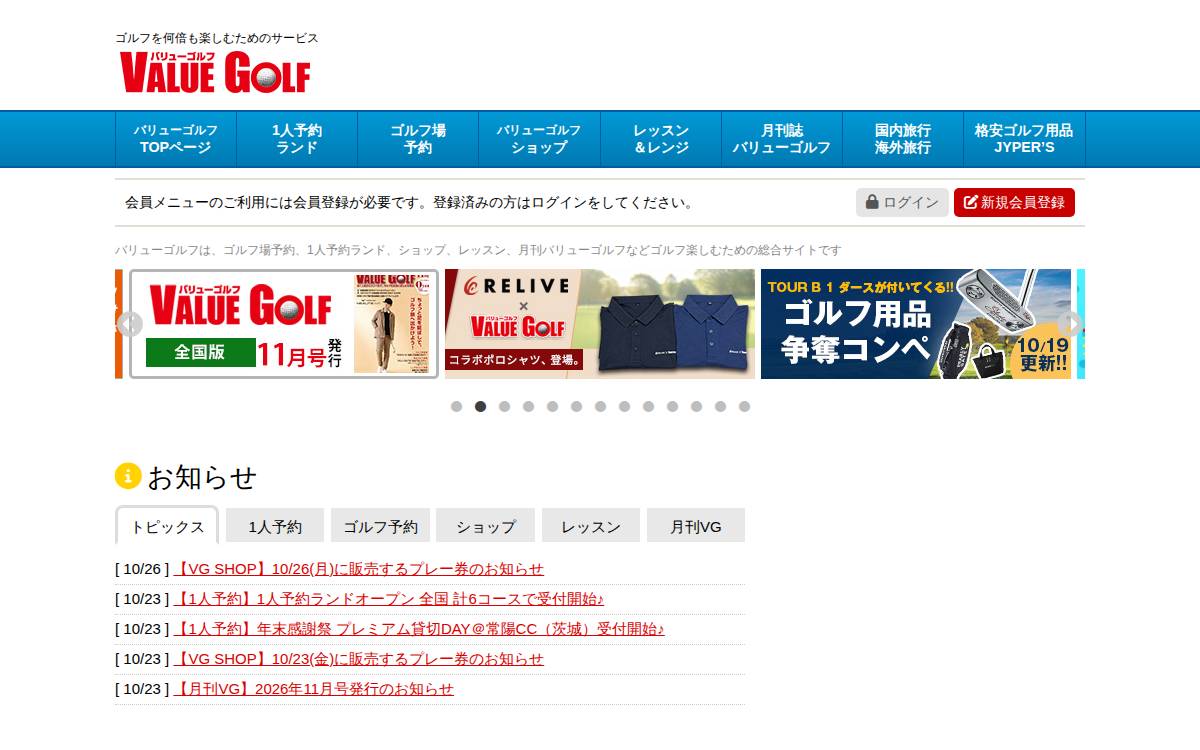Image resolution: width=1200 pixels, height=750 pixels.
Task: Open VG SHOP 10/26(月) play ticket notice
Action: (359, 569)
